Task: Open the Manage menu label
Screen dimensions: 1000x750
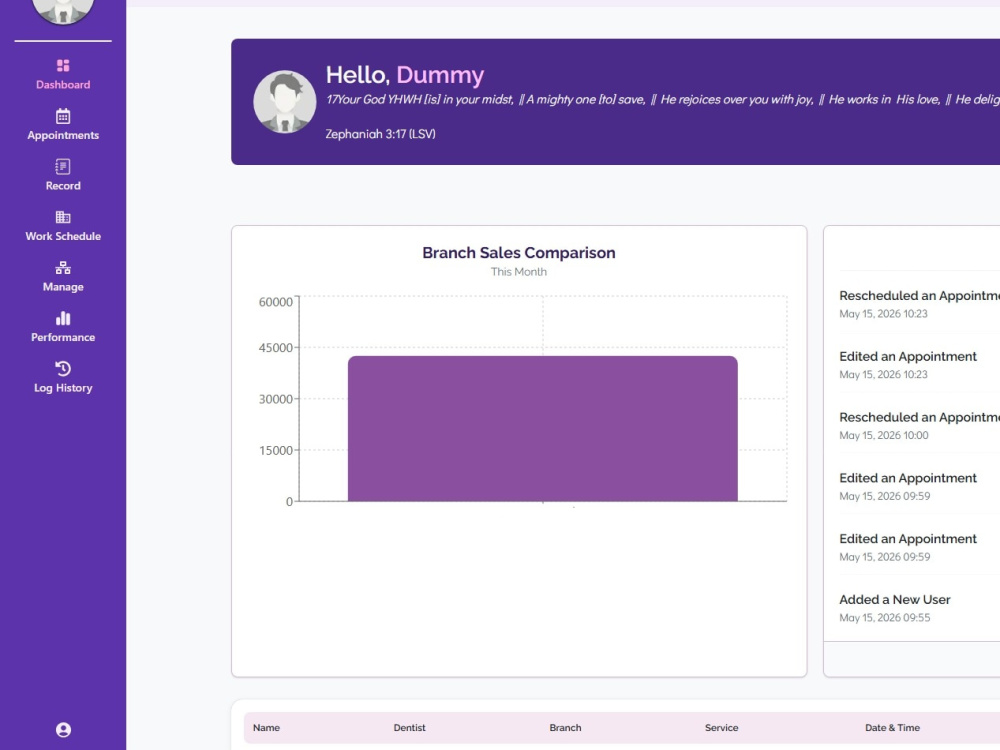Action: pos(63,287)
